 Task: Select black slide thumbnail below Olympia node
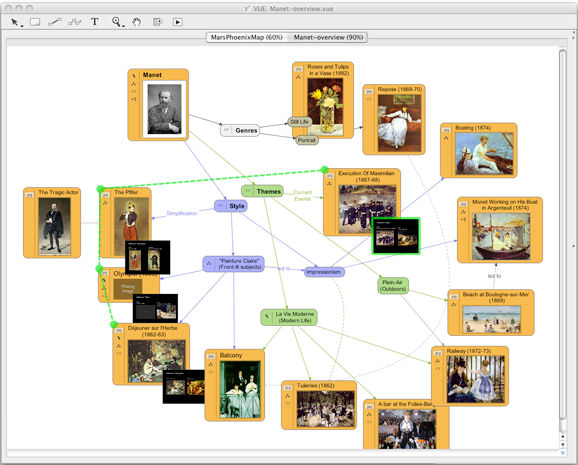(155, 308)
